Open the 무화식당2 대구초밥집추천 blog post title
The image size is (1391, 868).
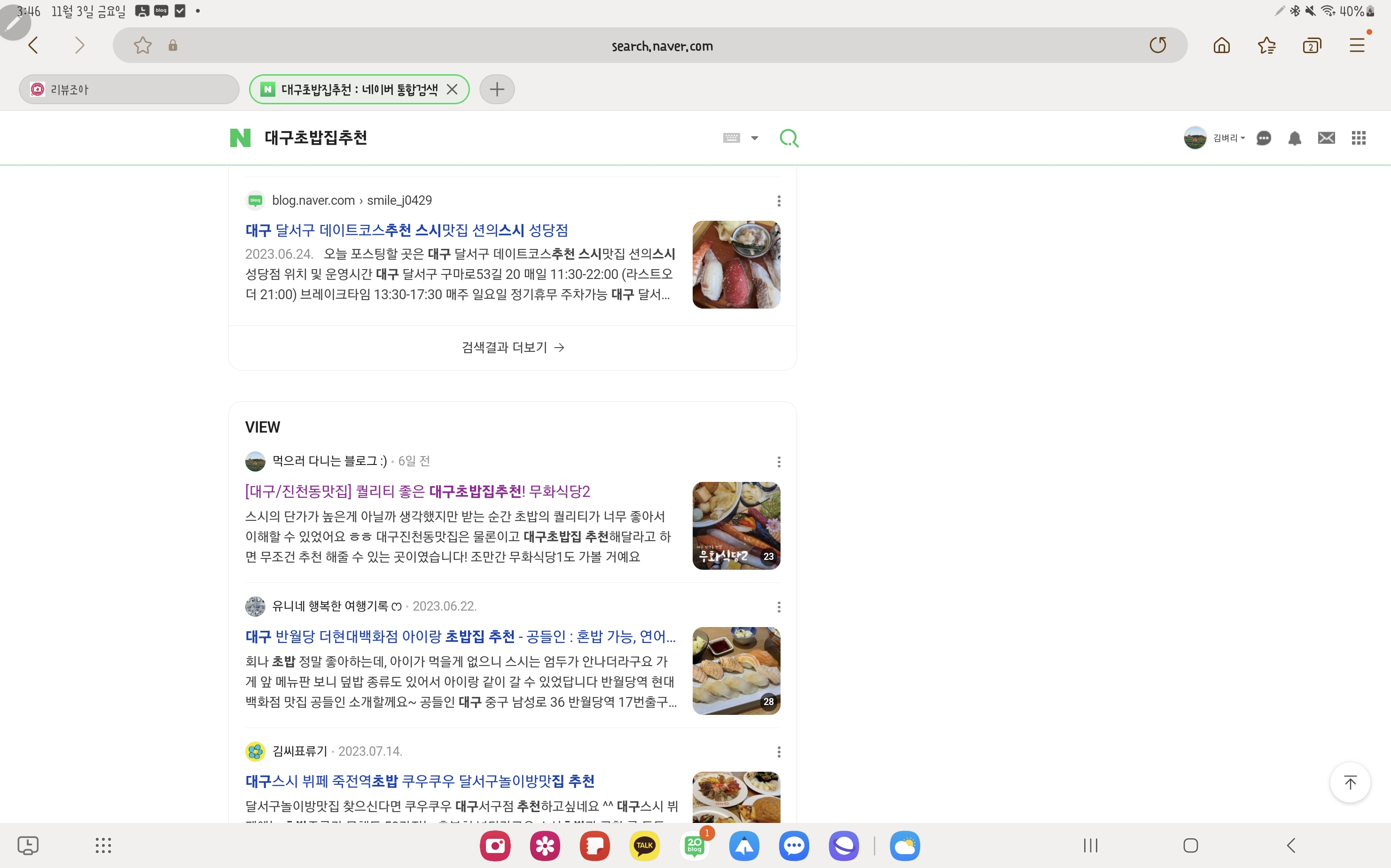(417, 491)
